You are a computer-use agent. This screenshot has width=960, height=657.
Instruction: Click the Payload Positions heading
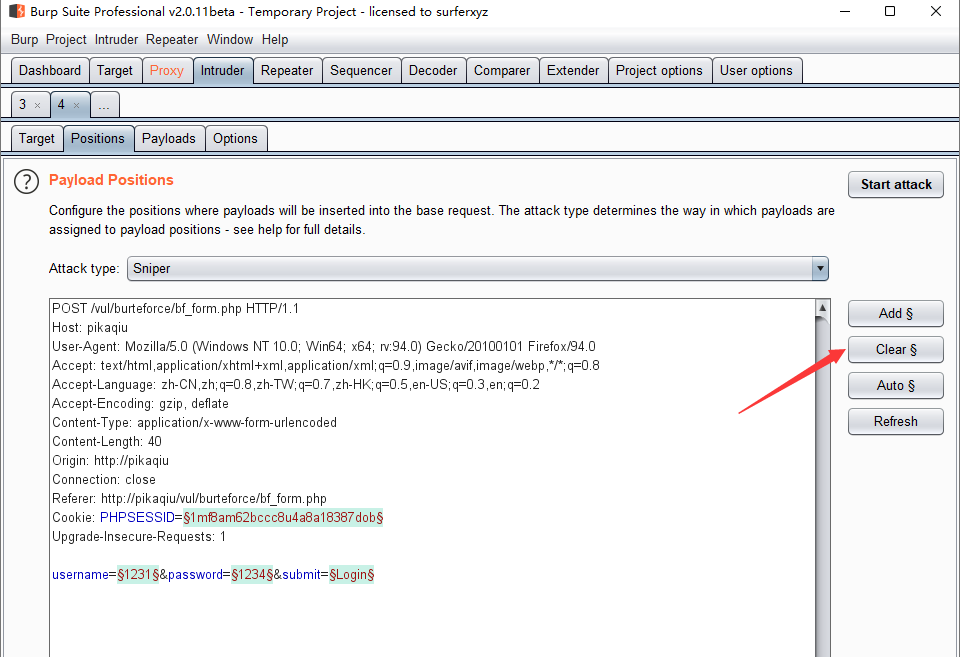111,180
